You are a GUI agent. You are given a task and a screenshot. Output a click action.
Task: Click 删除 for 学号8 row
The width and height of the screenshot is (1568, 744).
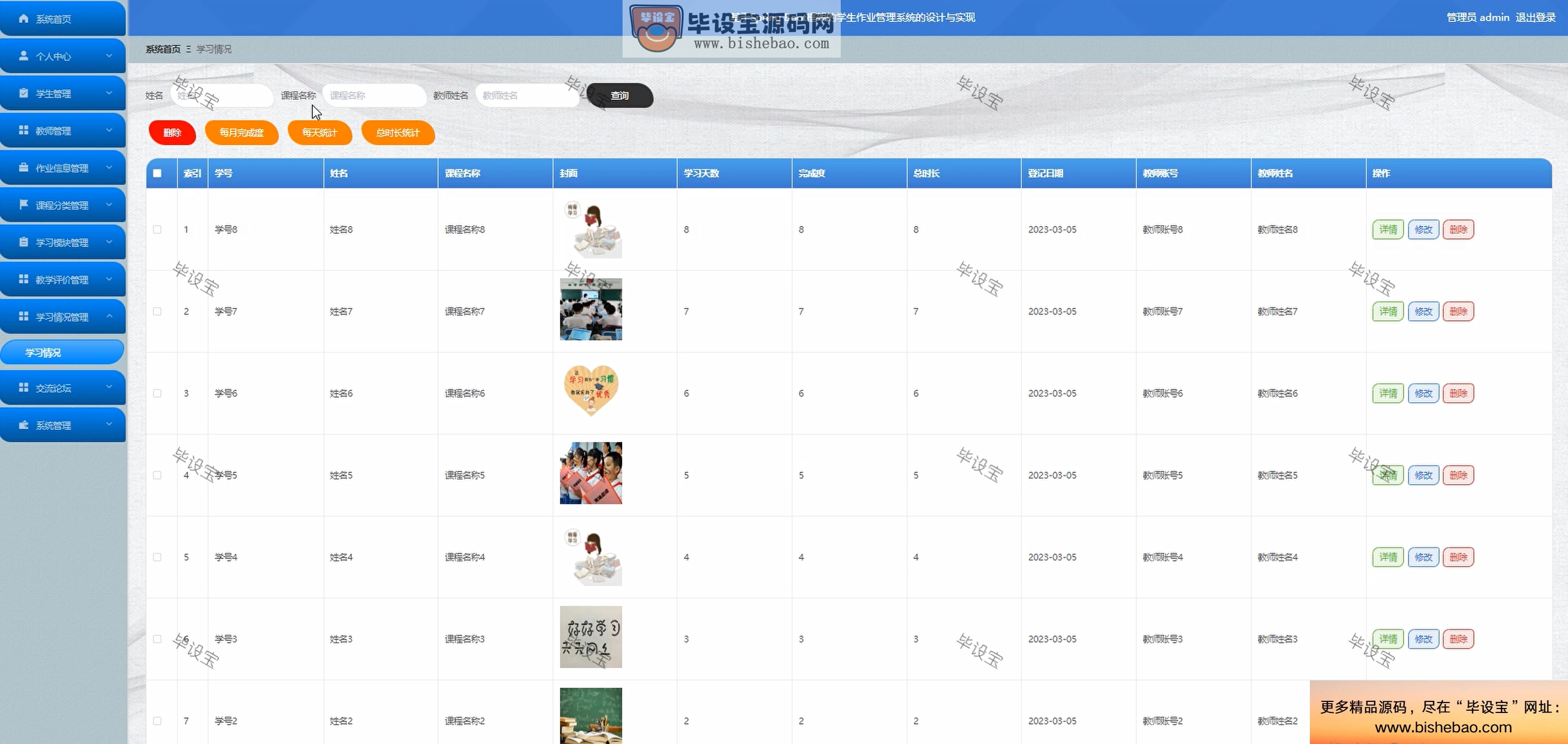tap(1458, 229)
